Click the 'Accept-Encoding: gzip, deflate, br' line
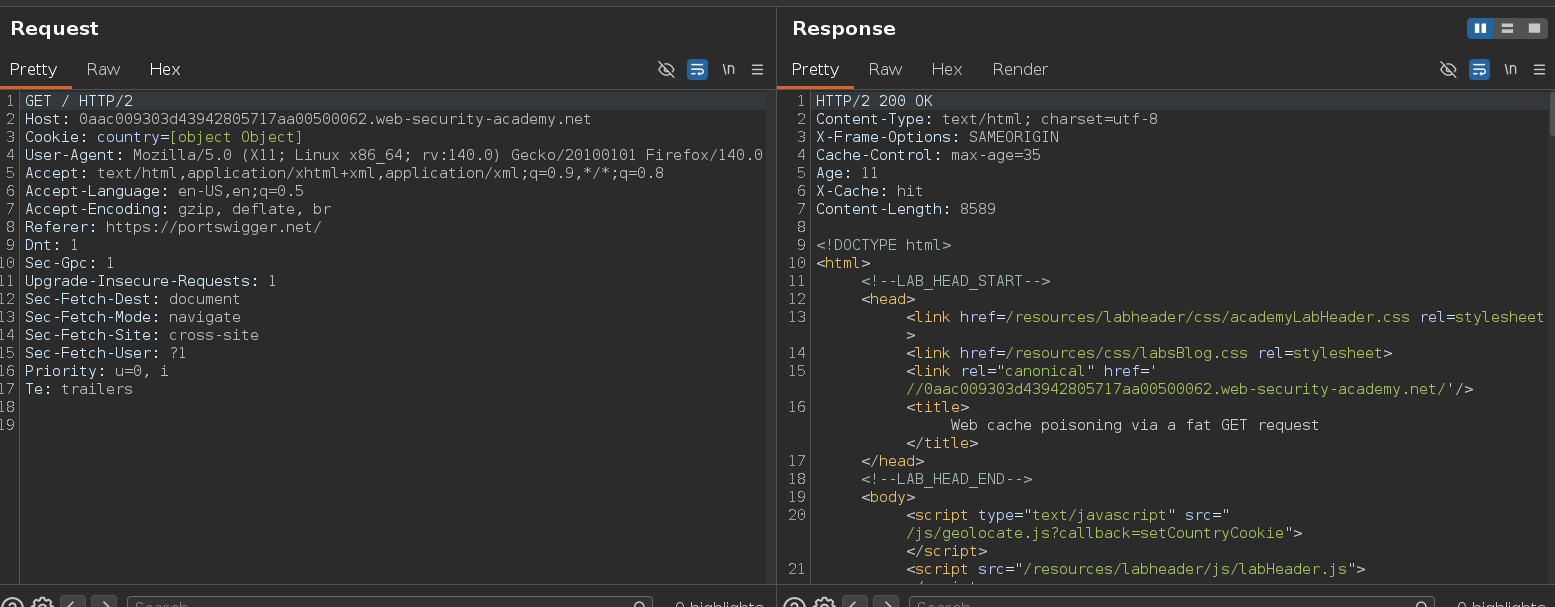The height and width of the screenshot is (607, 1555). pyautogui.click(x=178, y=209)
